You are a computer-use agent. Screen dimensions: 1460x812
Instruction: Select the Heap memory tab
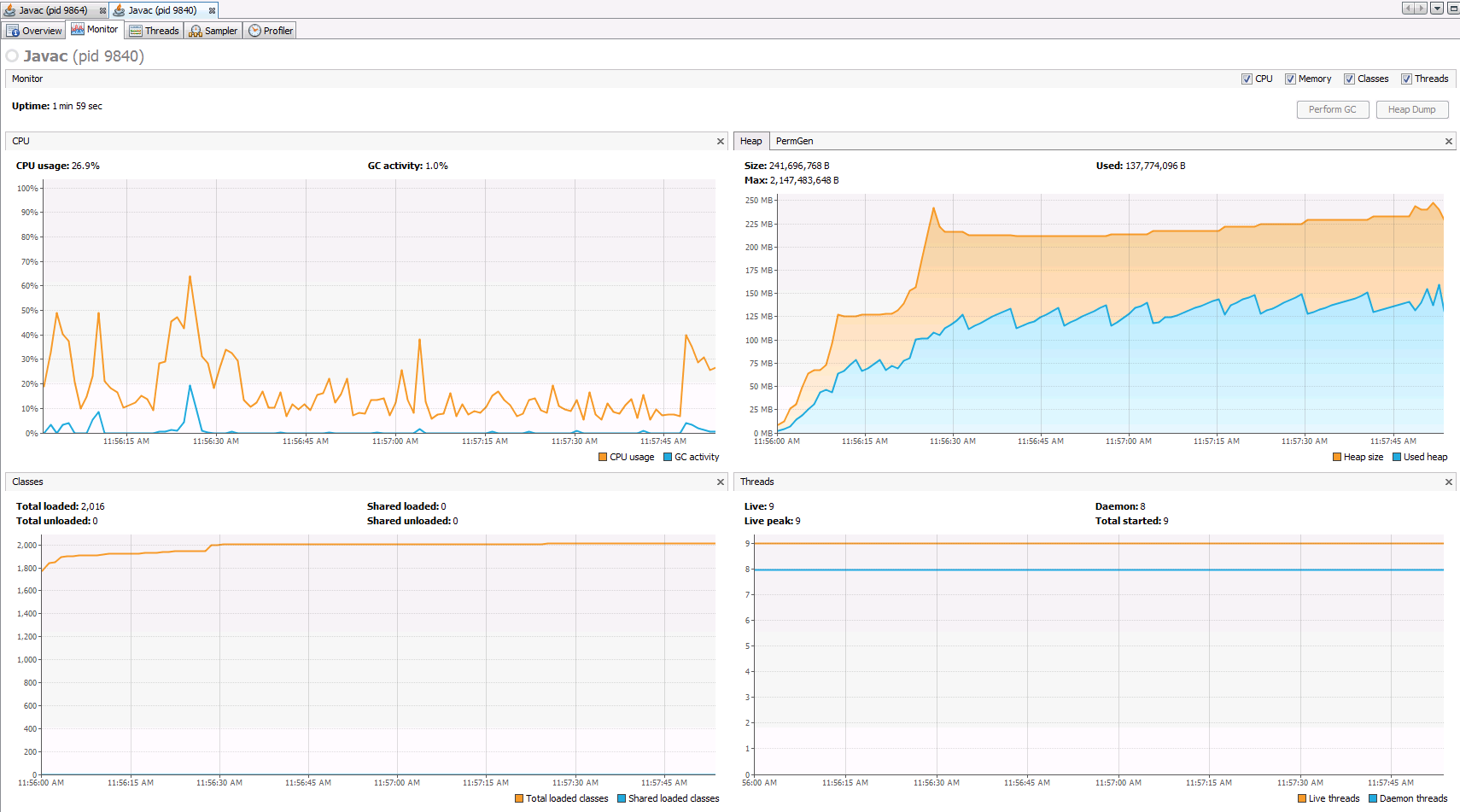click(x=751, y=141)
